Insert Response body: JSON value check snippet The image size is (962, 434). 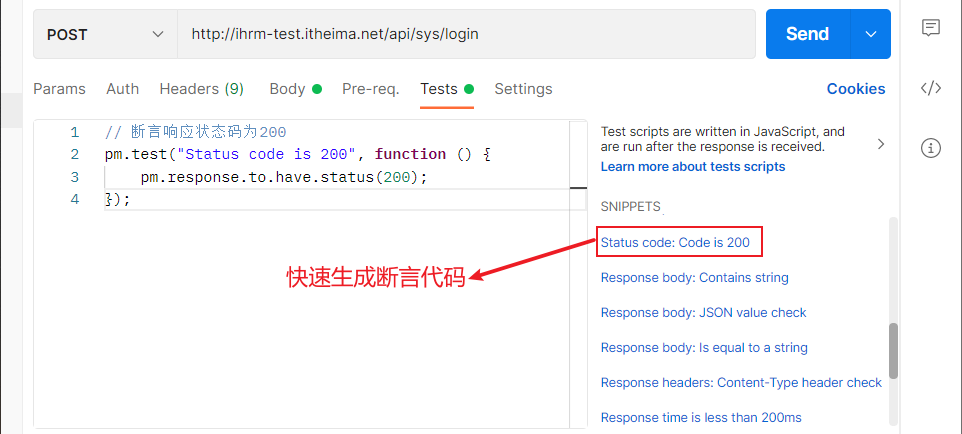pyautogui.click(x=703, y=312)
